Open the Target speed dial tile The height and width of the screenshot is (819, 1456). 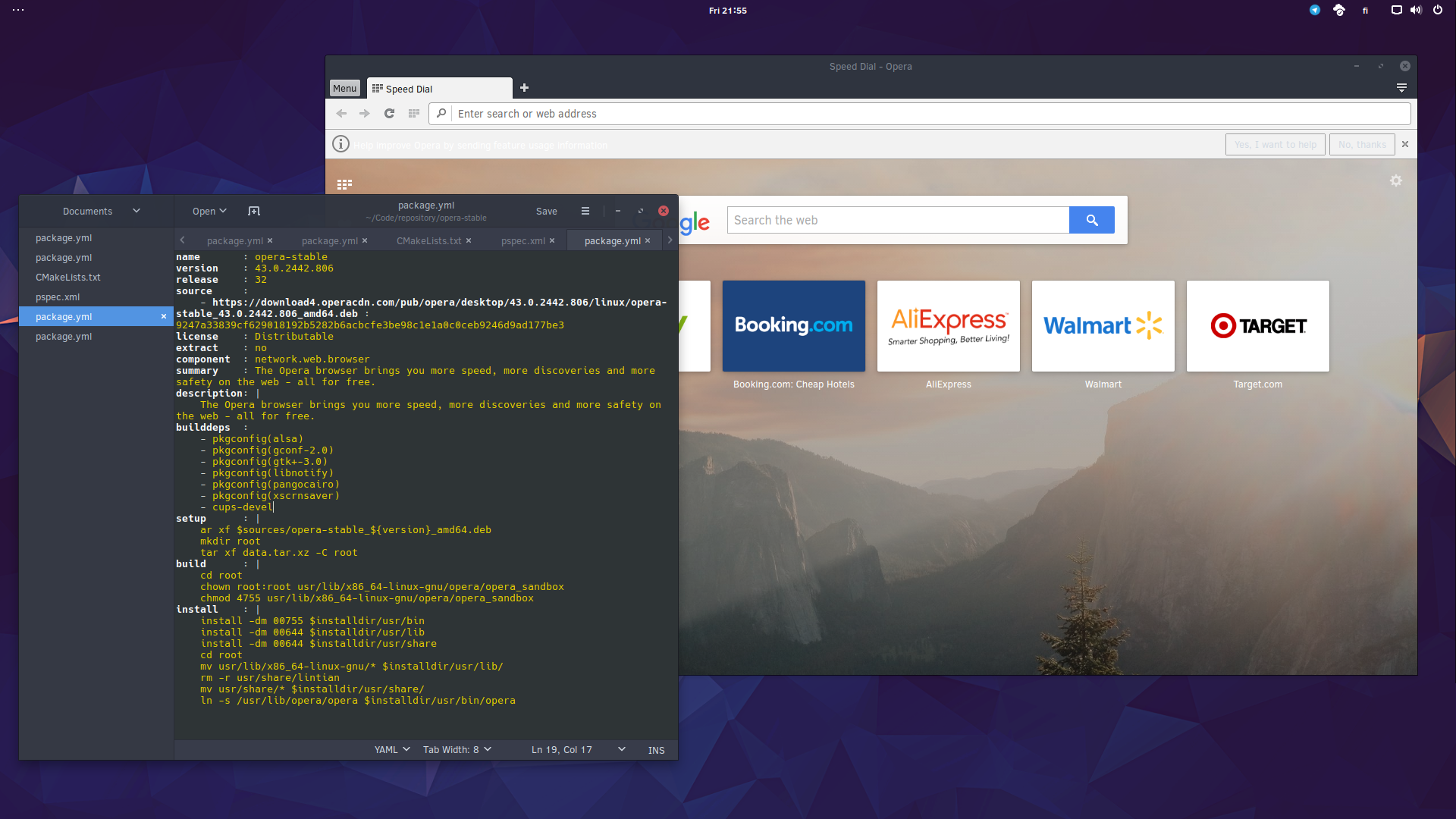point(1257,326)
